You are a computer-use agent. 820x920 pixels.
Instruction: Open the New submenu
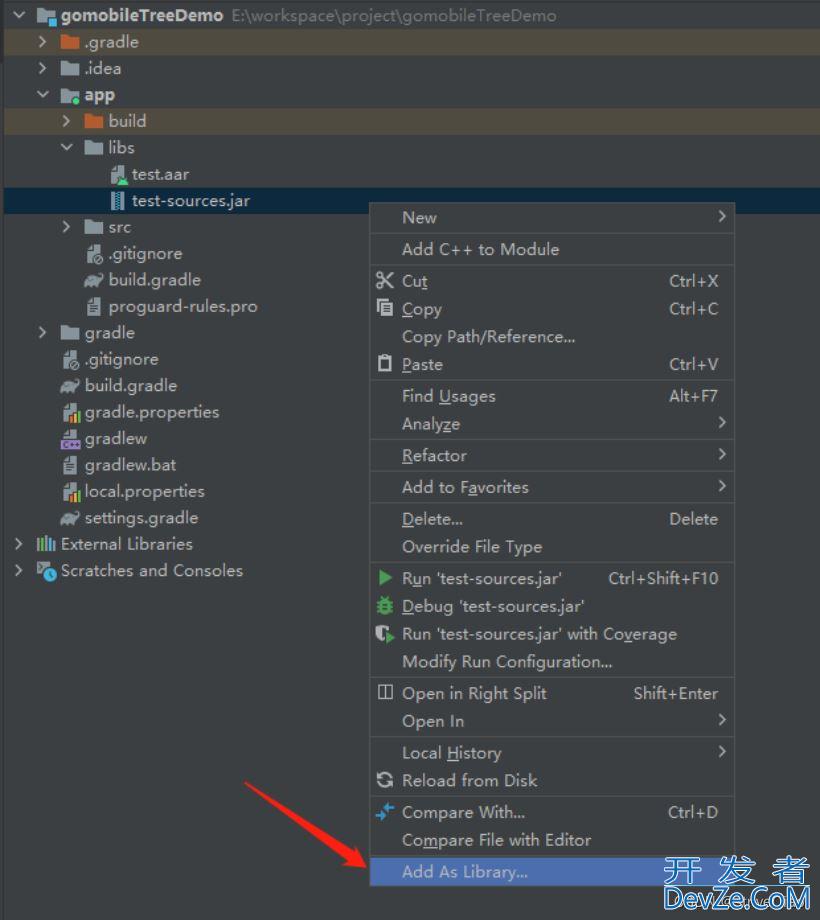pos(552,218)
